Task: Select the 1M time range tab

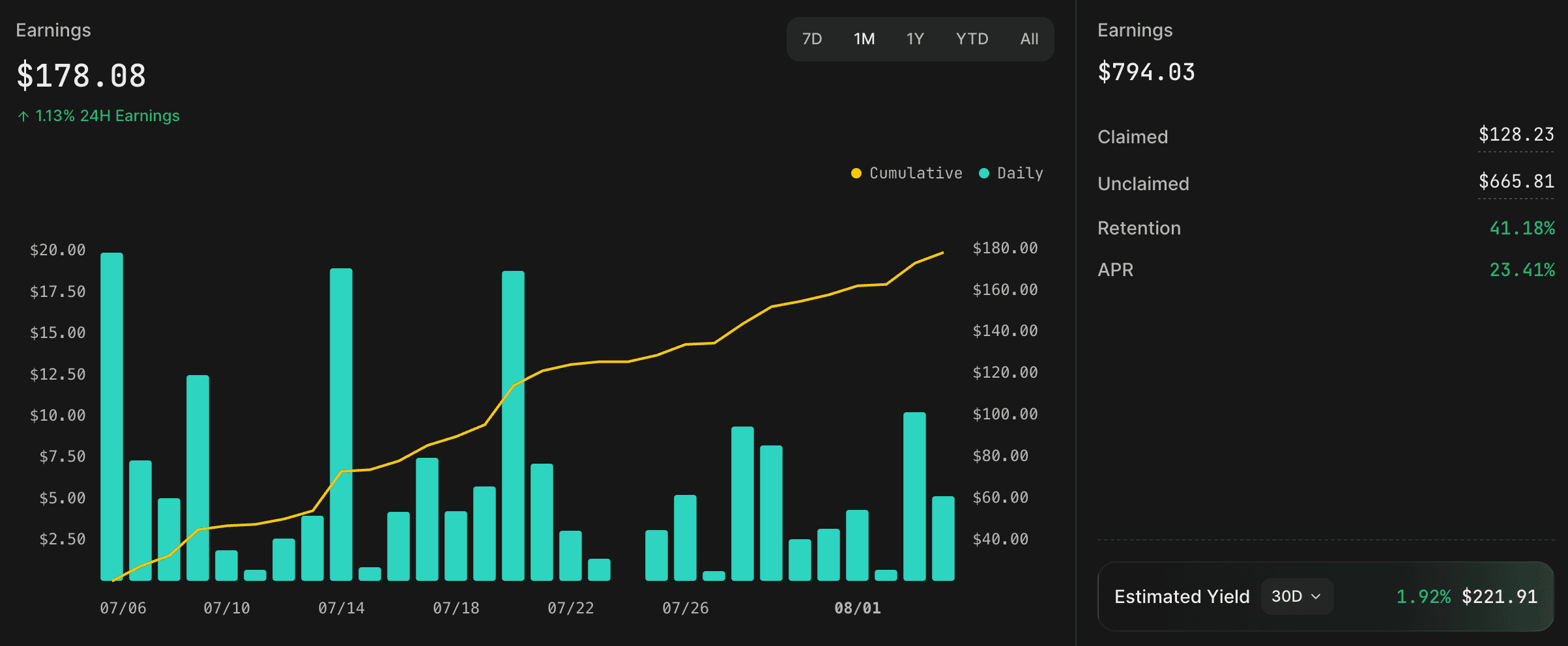Action: (x=864, y=39)
